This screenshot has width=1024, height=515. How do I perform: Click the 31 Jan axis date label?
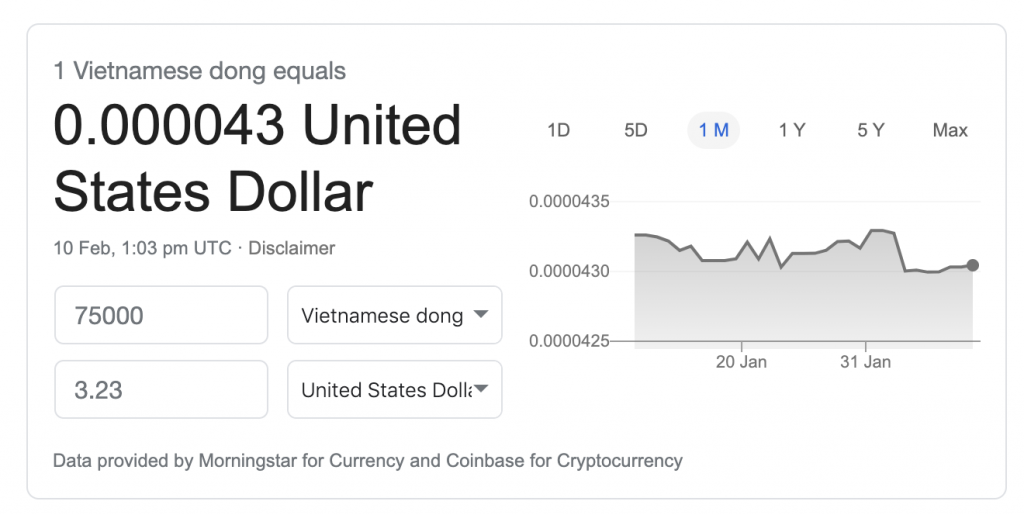pyautogui.click(x=865, y=361)
